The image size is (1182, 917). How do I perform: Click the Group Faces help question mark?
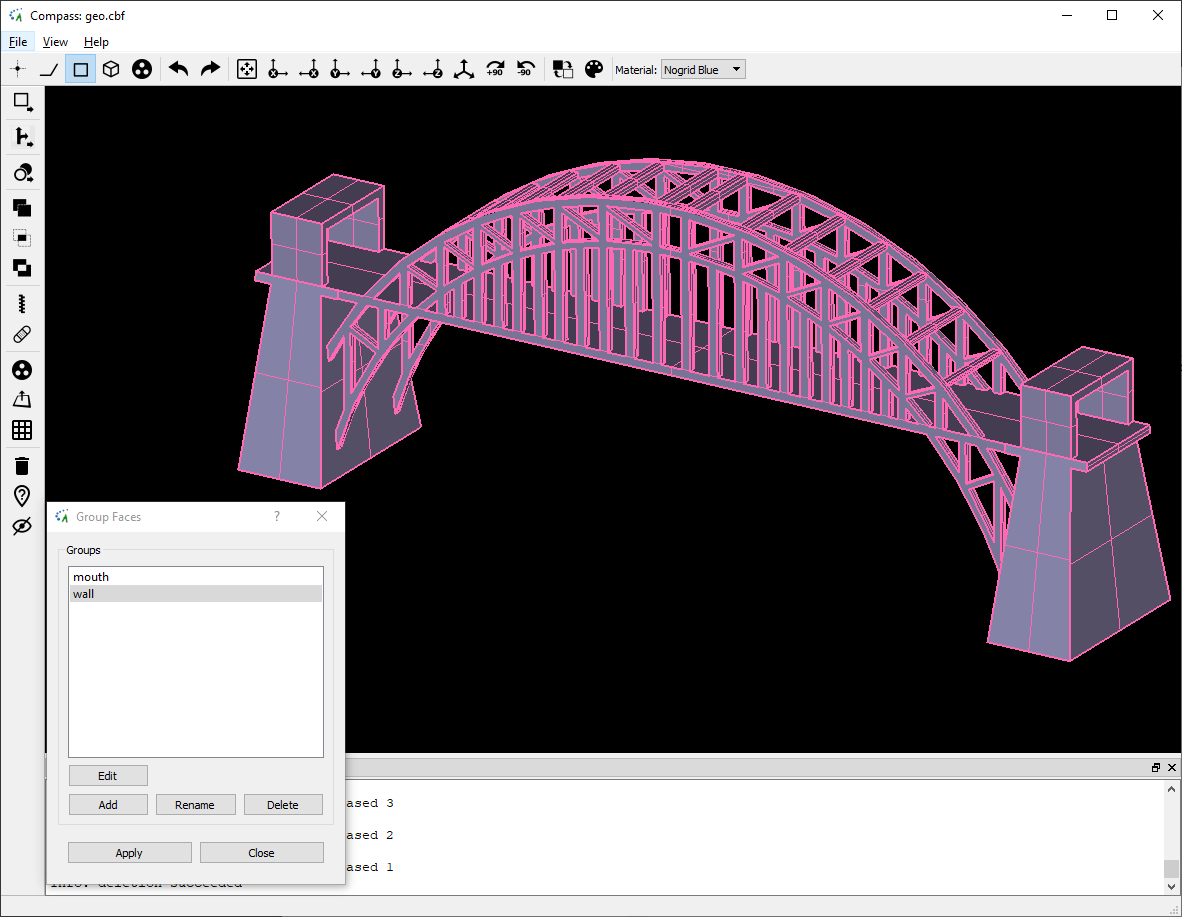pyautogui.click(x=277, y=517)
